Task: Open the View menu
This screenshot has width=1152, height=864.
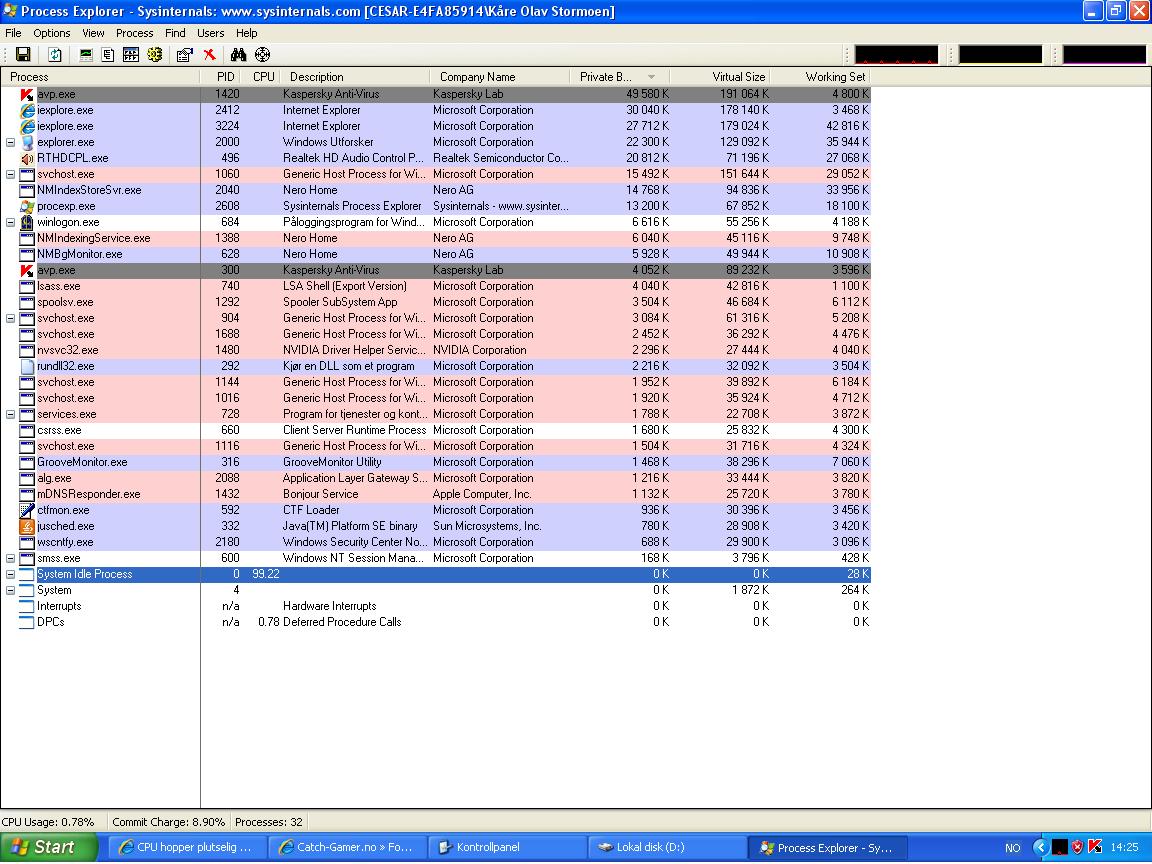Action: (93, 33)
